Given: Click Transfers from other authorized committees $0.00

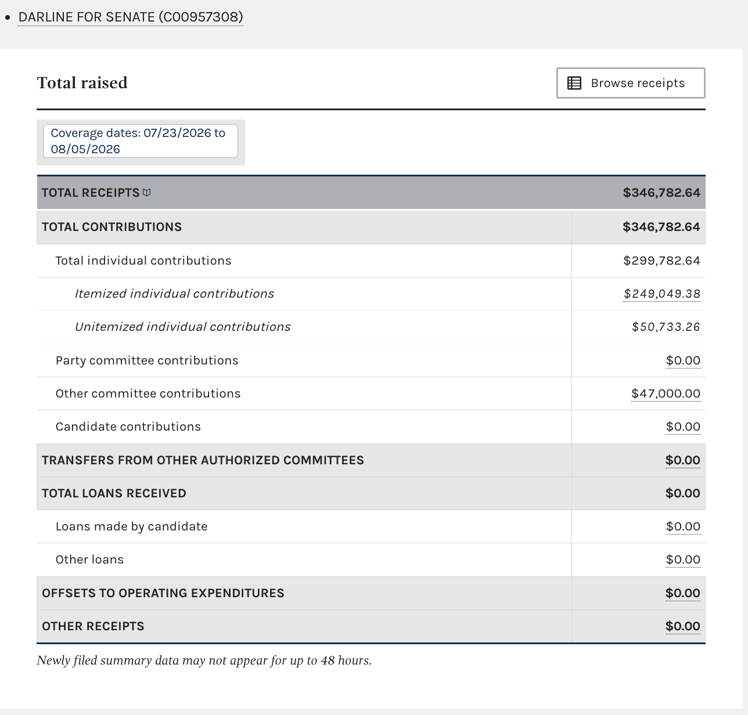Looking at the screenshot, I should pyautogui.click(x=683, y=460).
